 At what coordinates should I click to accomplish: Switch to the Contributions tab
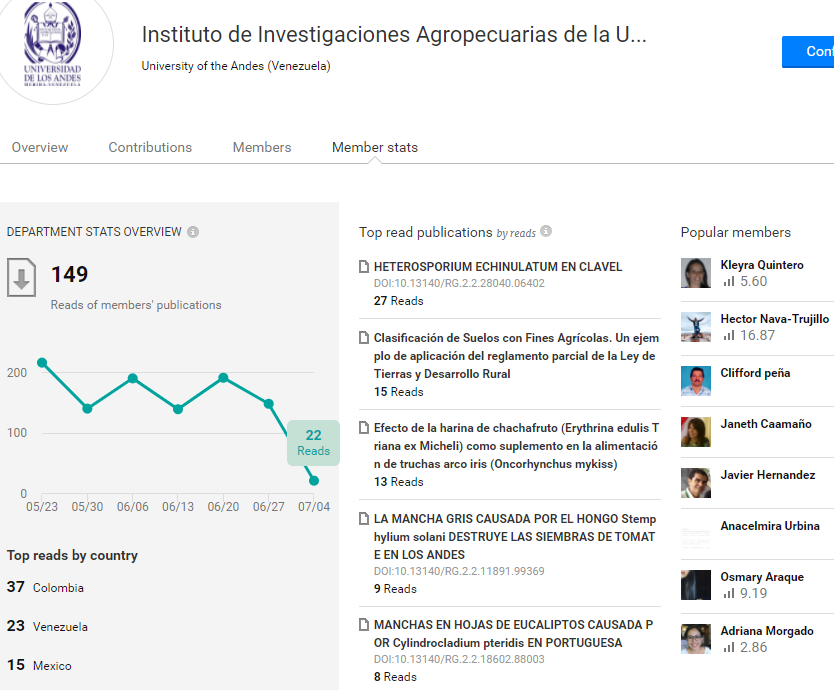pyautogui.click(x=150, y=147)
